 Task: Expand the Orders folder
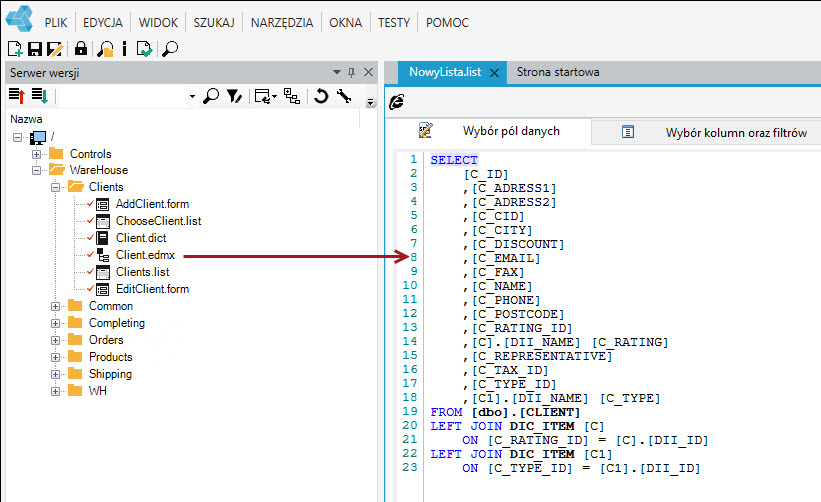[x=55, y=340]
